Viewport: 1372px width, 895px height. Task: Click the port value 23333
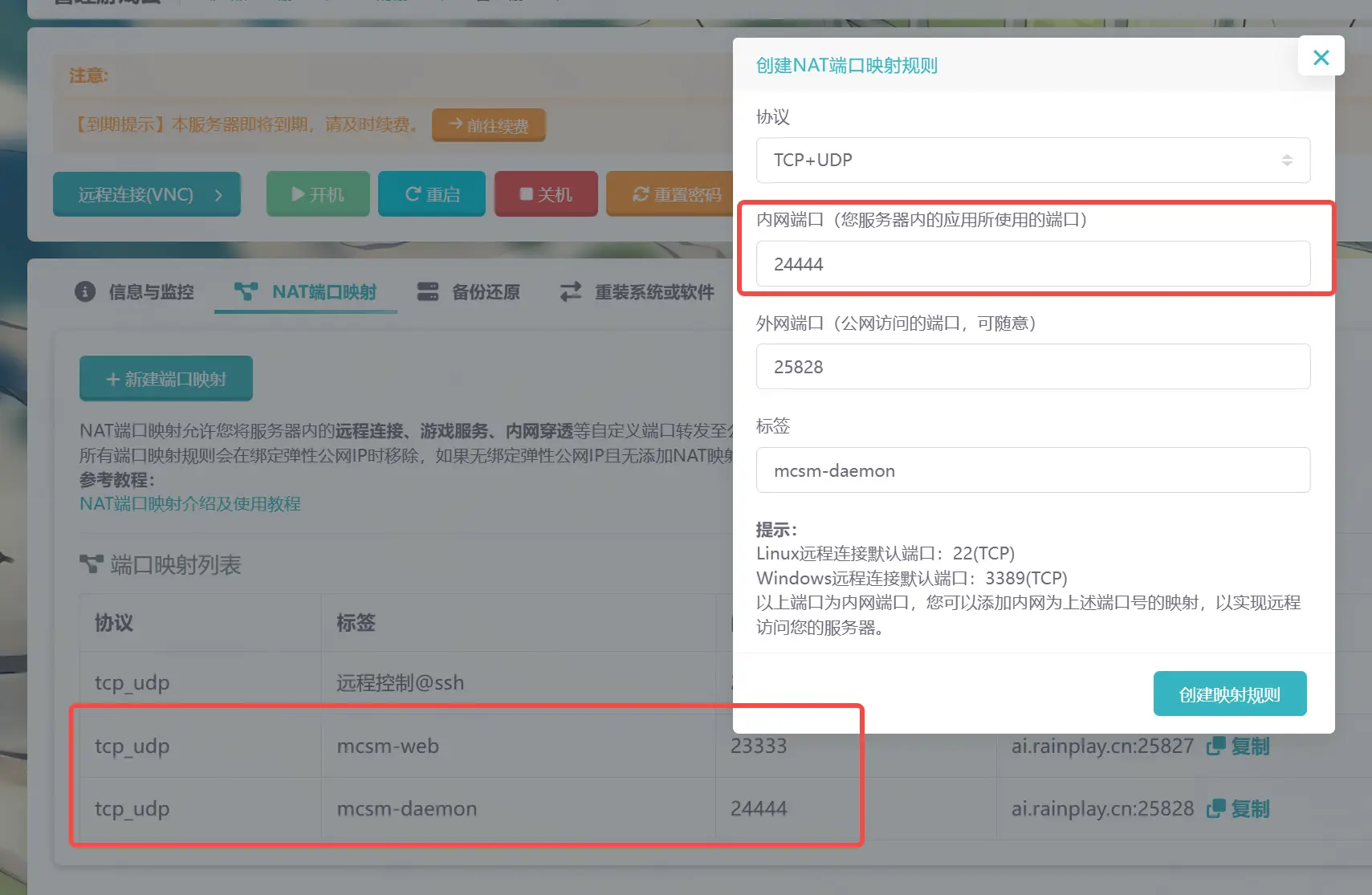click(x=759, y=746)
